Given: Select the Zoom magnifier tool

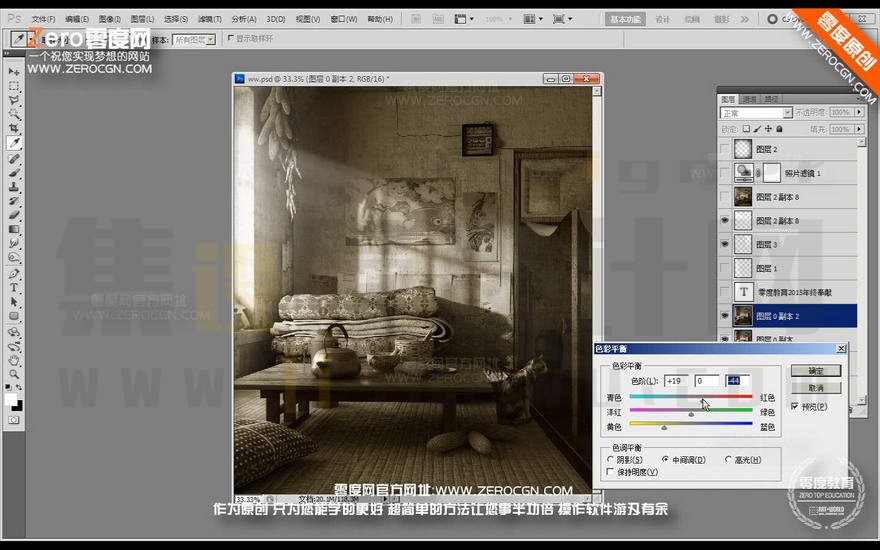Looking at the screenshot, I should click(x=14, y=374).
